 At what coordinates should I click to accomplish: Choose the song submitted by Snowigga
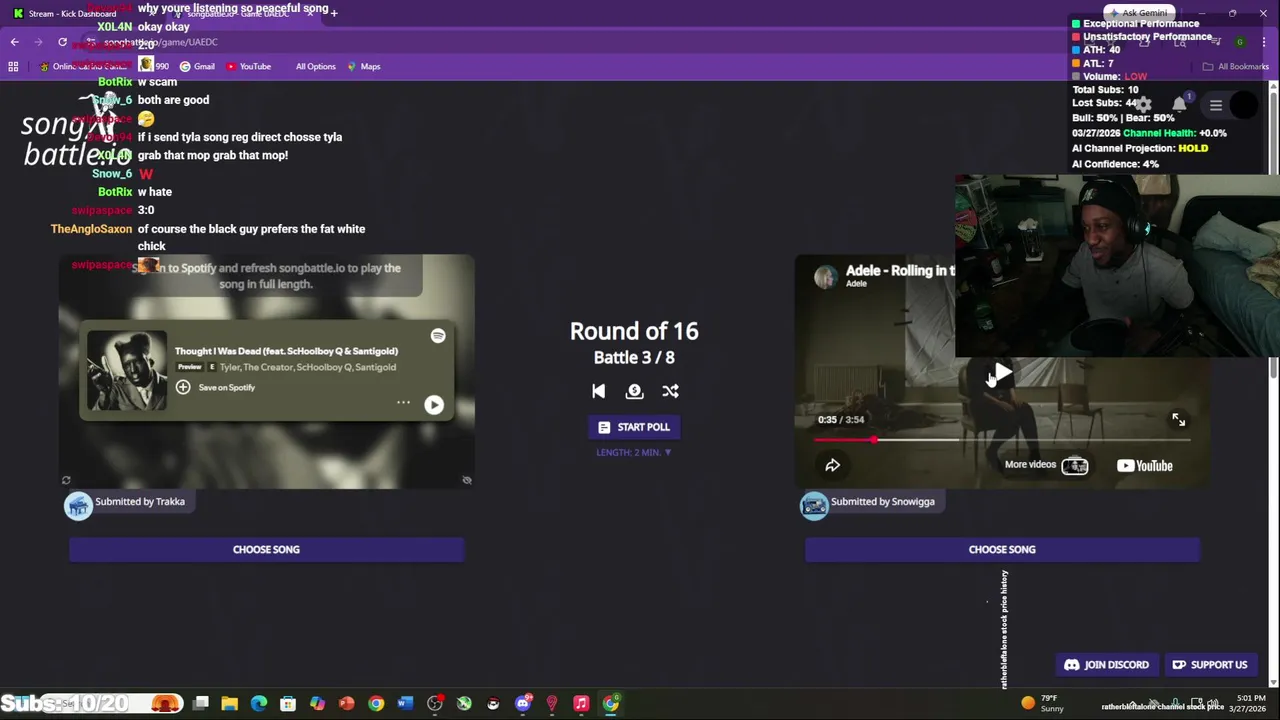pos(1002,549)
